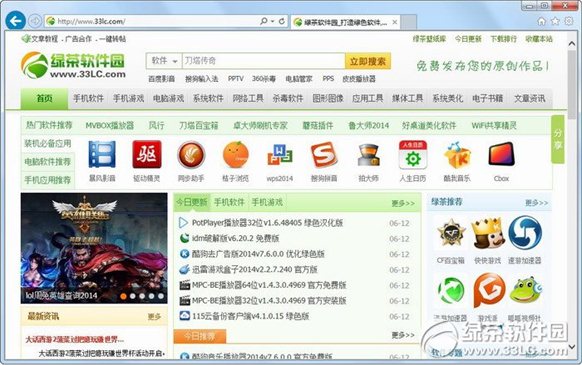Open the Favorites star icon
Screen dimensions: 582x365
tap(555, 22)
